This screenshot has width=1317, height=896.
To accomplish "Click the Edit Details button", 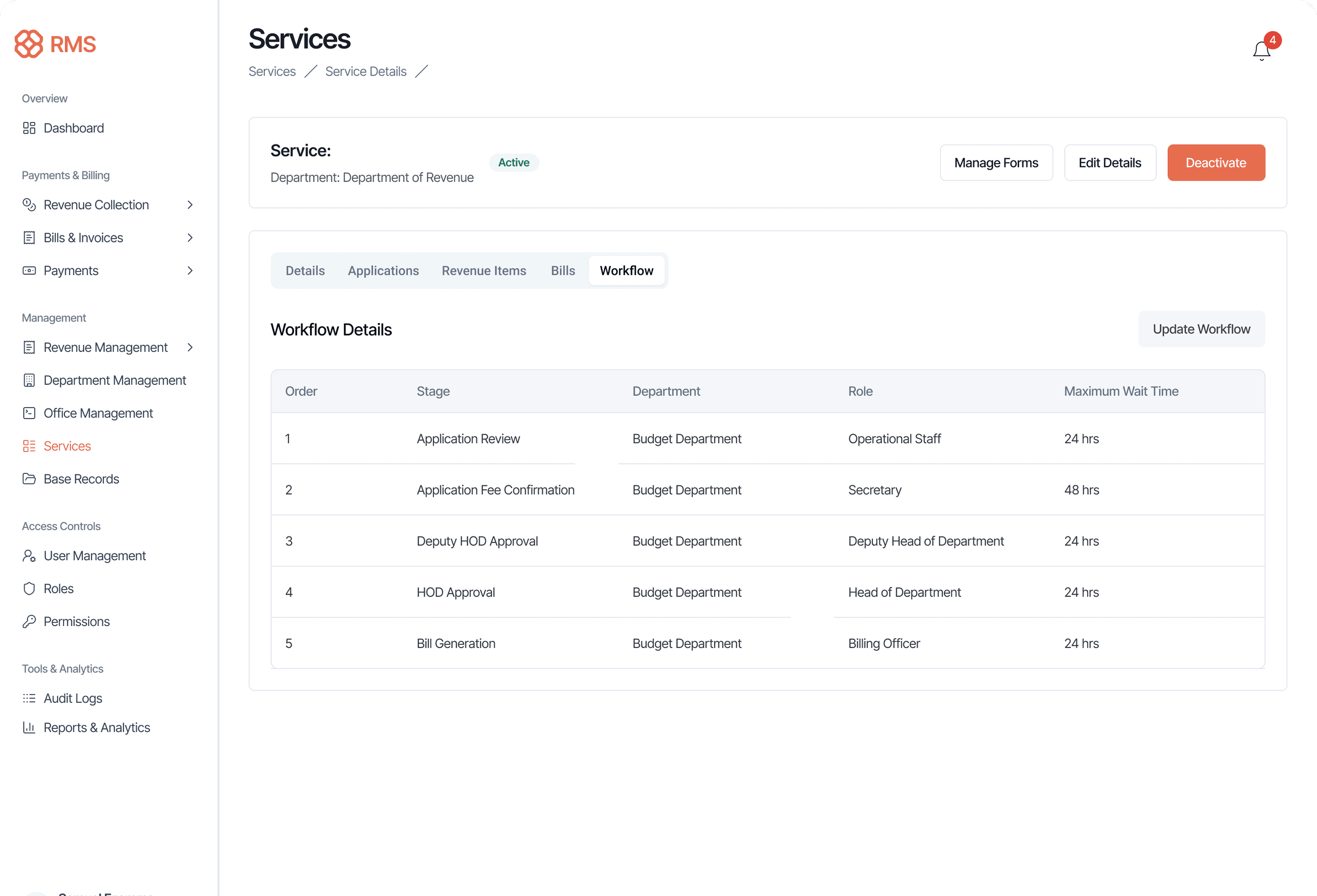I will point(1110,163).
